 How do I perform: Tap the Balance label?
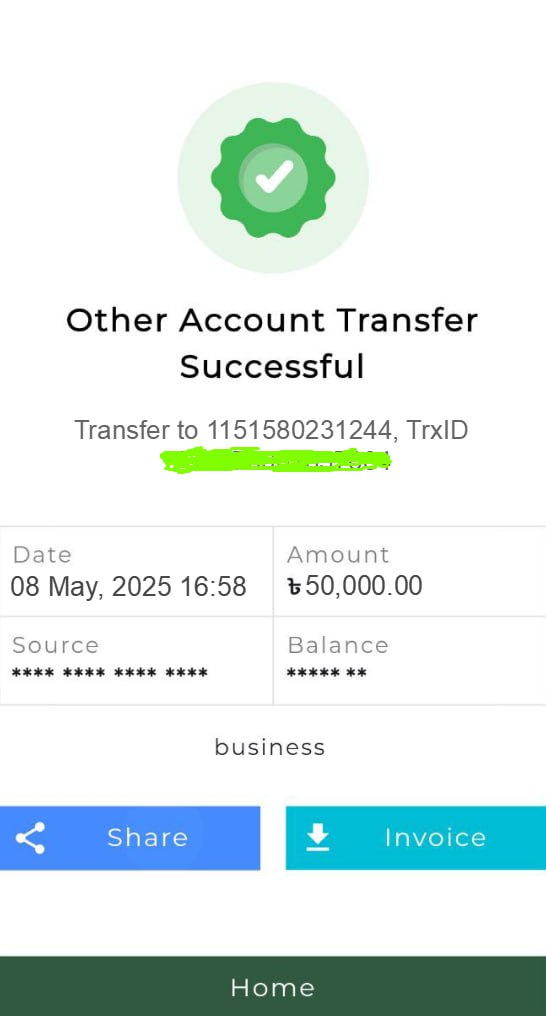(x=337, y=645)
